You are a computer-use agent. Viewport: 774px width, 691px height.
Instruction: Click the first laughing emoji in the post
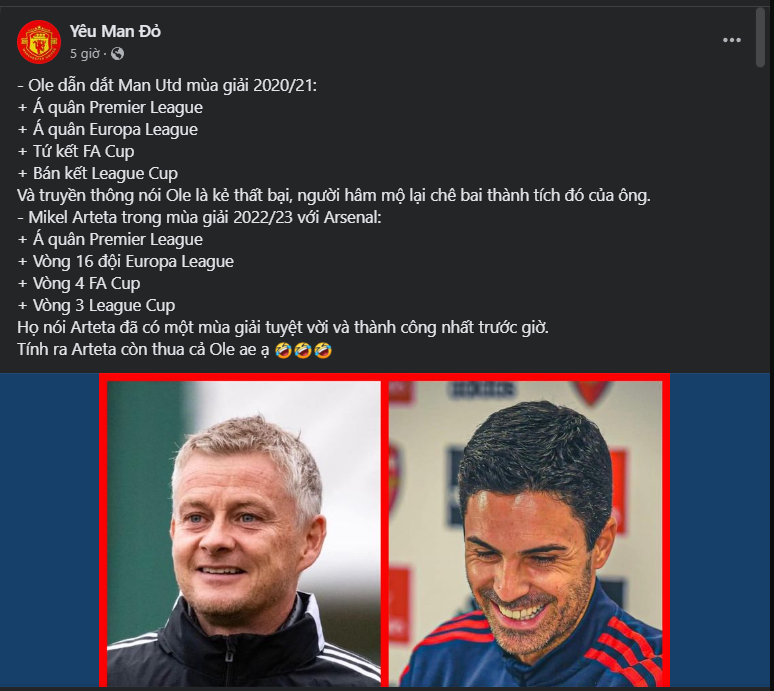point(283,350)
